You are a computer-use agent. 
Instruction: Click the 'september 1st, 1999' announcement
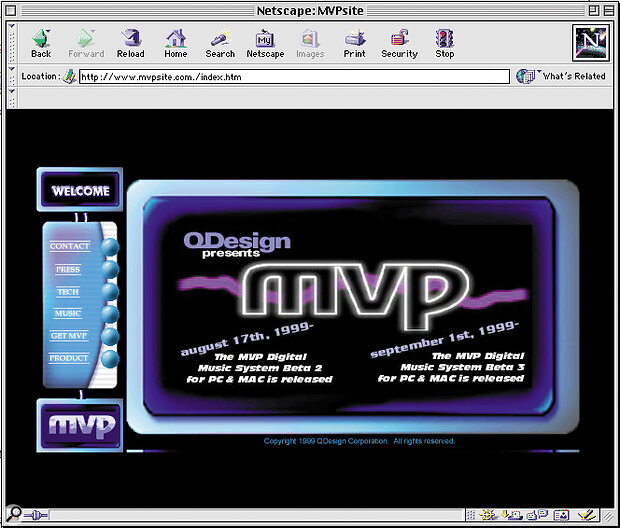(x=444, y=339)
